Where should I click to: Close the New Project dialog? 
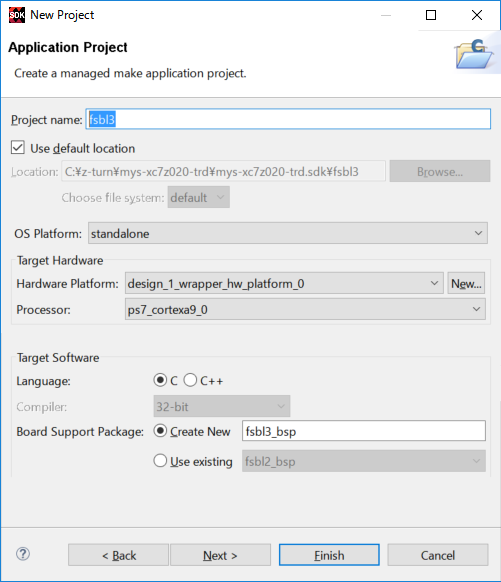tap(477, 15)
